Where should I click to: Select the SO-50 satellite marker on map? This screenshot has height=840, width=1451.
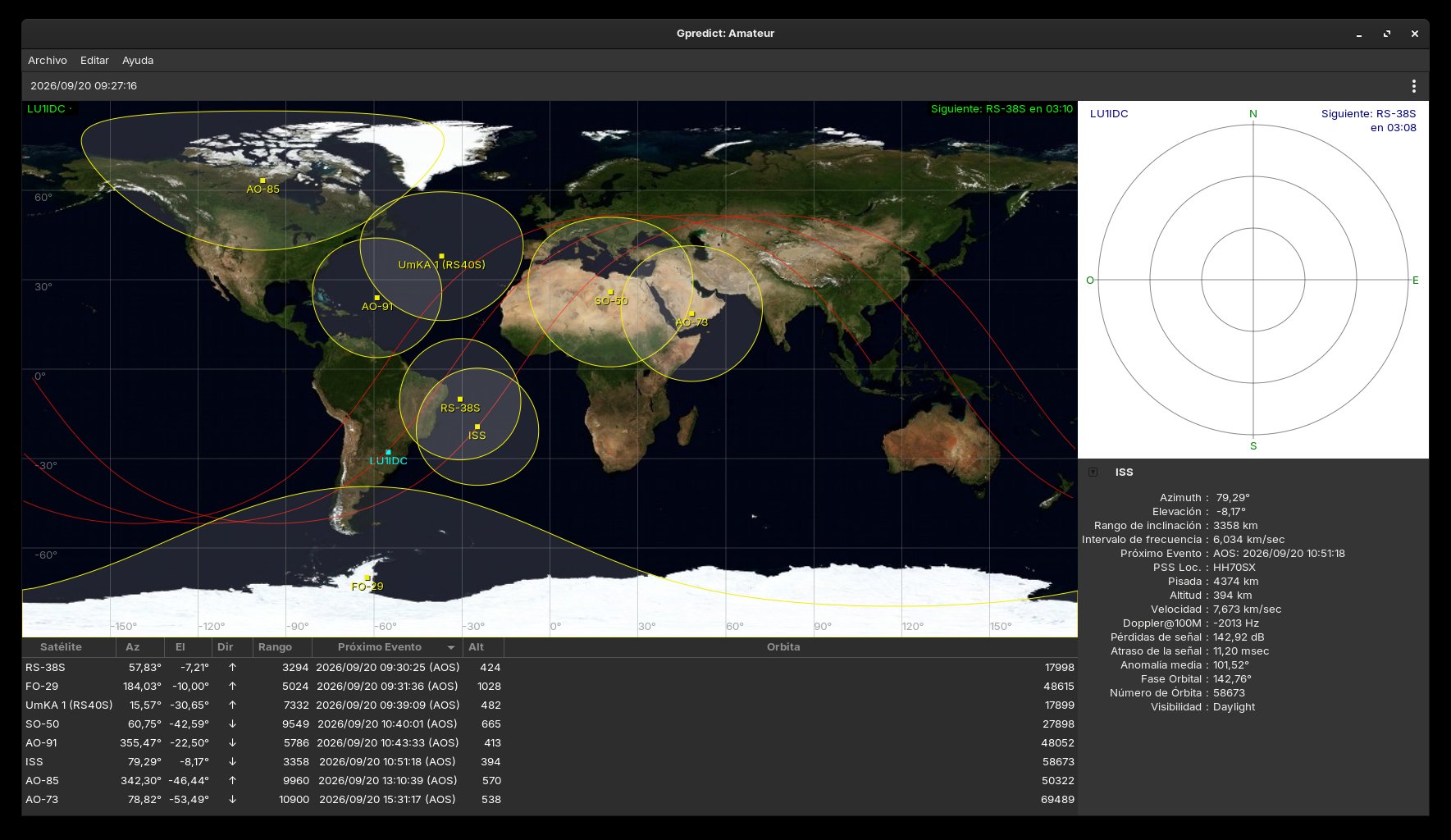click(610, 292)
